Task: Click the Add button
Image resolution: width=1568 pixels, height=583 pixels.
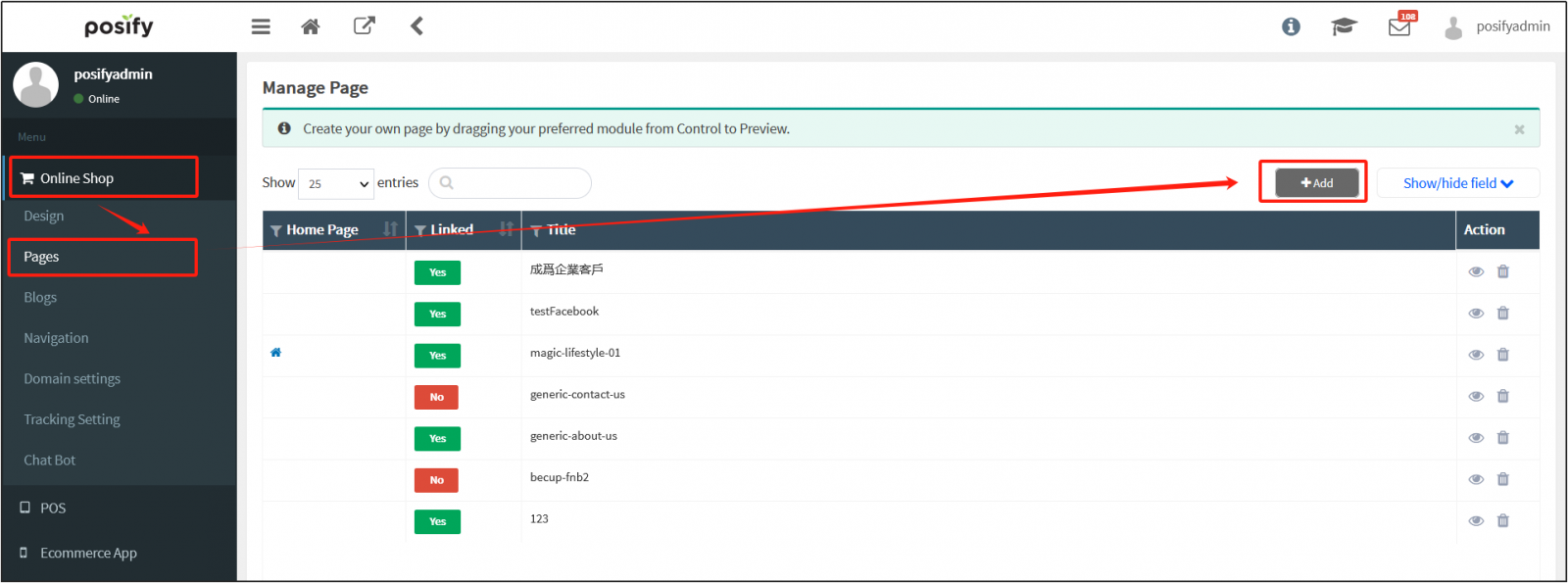Action: coord(1316,183)
